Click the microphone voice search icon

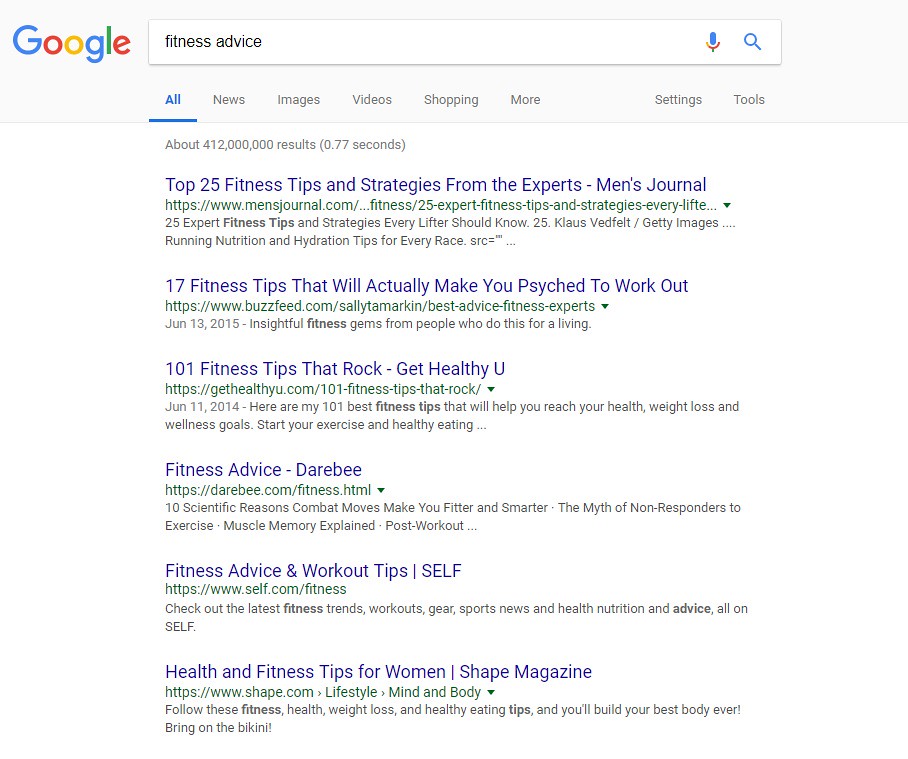click(x=712, y=42)
